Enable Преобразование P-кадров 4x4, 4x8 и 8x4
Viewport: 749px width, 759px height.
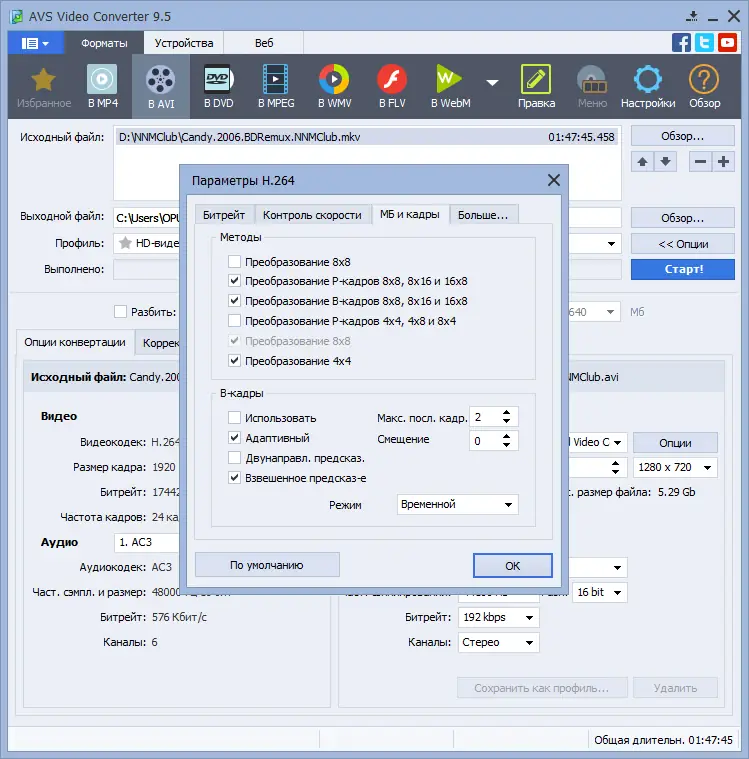click(x=234, y=320)
